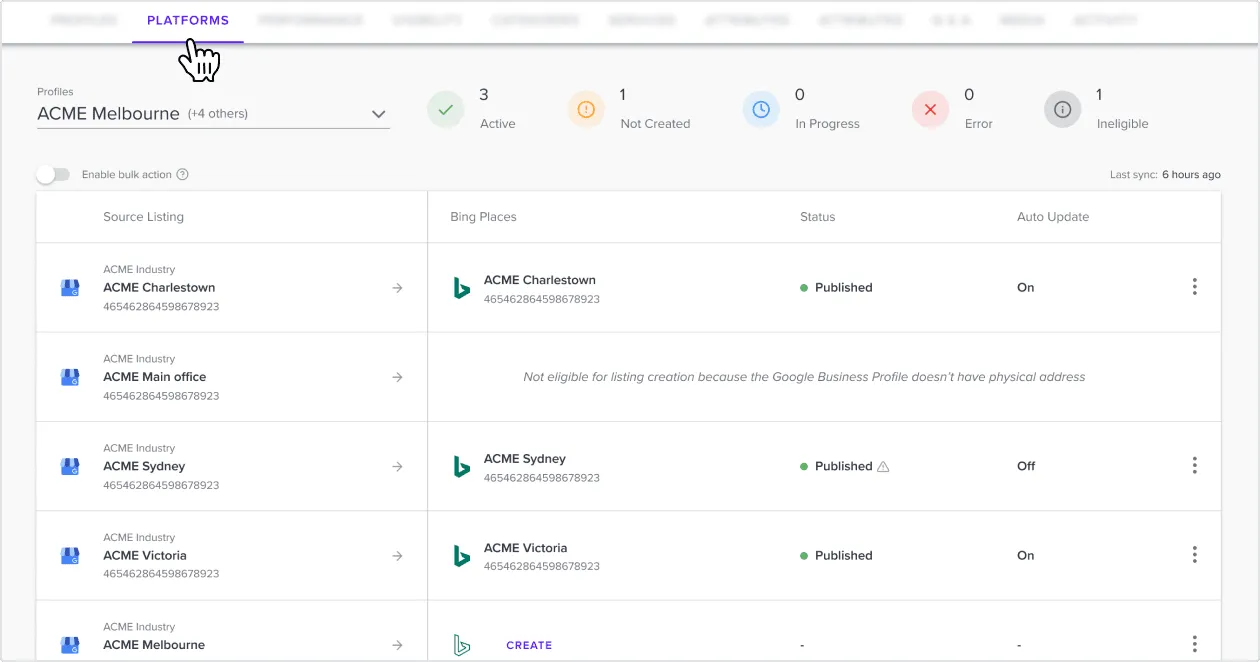Click the ID number under source ACME Main office
The height and width of the screenshot is (662, 1260).
tap(161, 396)
